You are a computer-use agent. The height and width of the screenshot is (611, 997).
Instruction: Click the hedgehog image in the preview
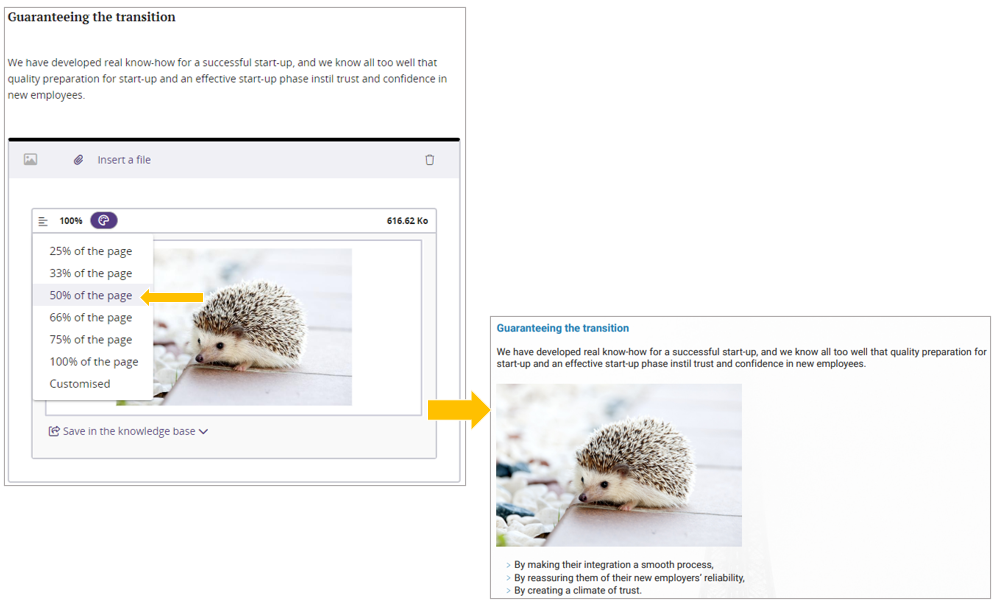click(x=619, y=465)
